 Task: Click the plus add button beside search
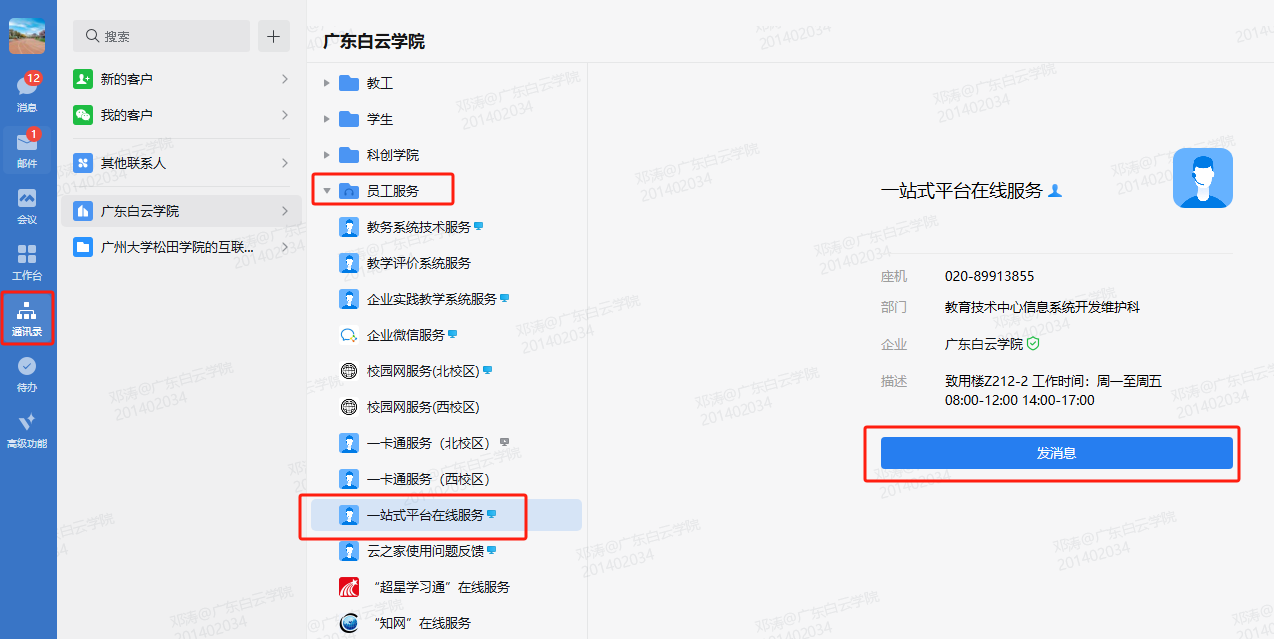(x=273, y=36)
